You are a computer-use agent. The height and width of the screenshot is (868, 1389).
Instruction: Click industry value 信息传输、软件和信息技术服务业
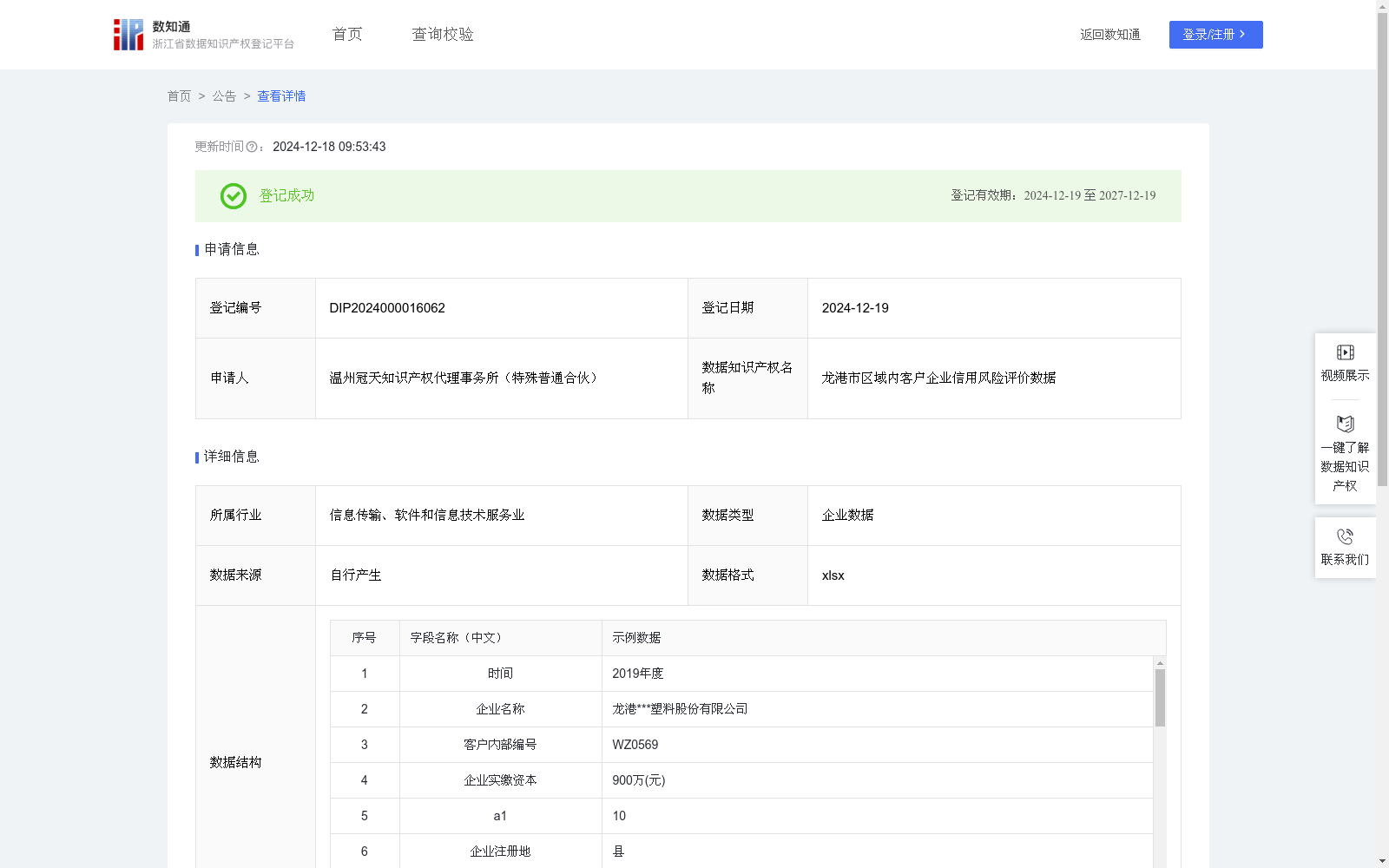427,516
